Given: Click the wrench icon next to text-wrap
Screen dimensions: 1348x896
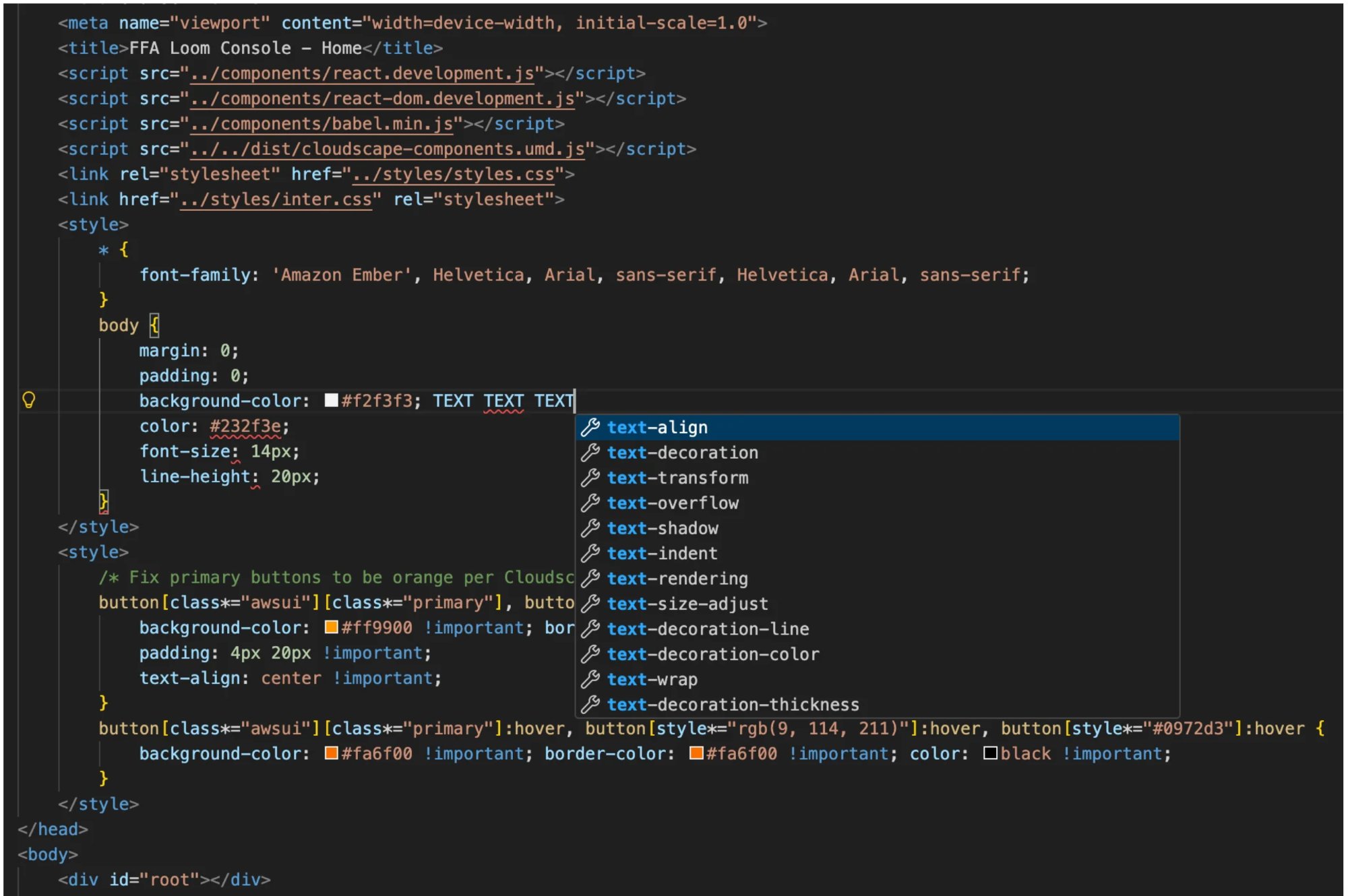Looking at the screenshot, I should 590,679.
